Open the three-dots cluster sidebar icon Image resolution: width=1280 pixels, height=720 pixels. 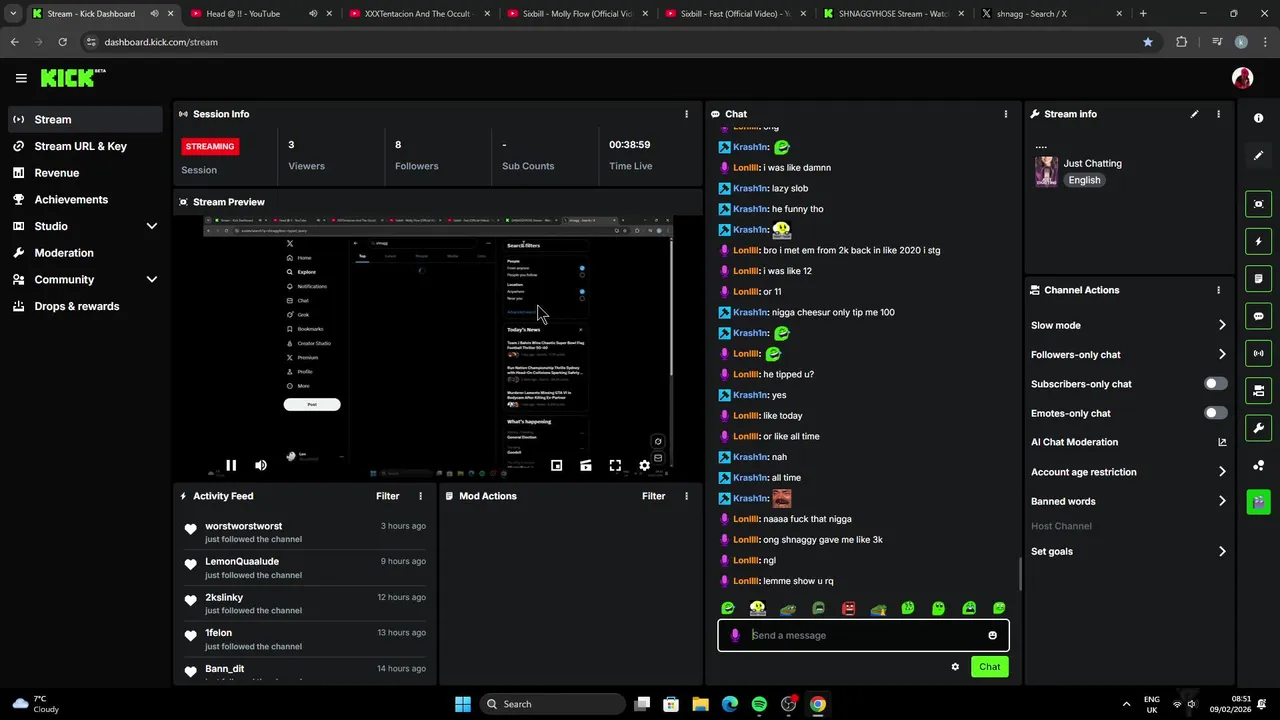coord(1258,465)
